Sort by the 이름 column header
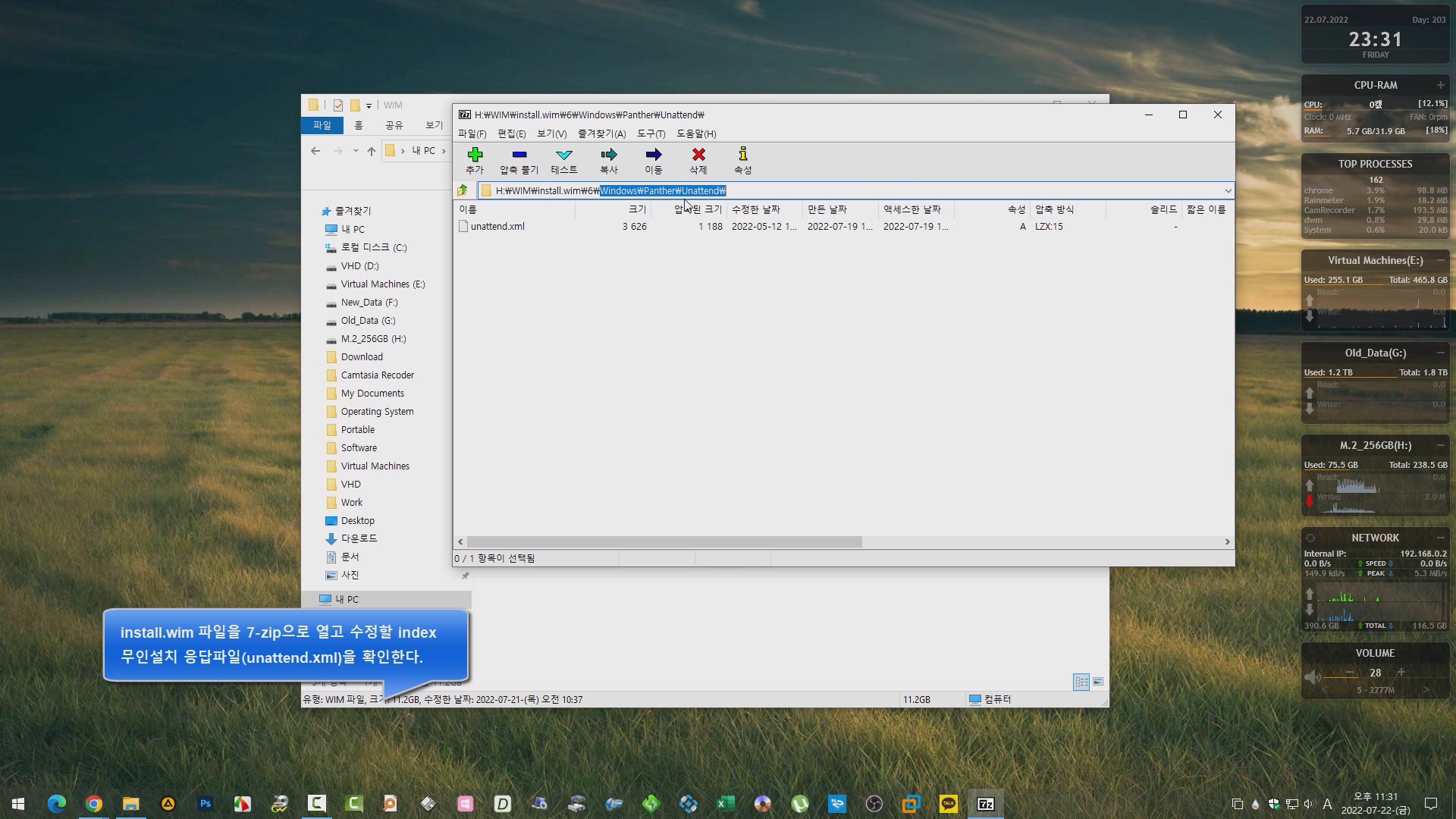This screenshot has height=819, width=1456. [x=514, y=209]
